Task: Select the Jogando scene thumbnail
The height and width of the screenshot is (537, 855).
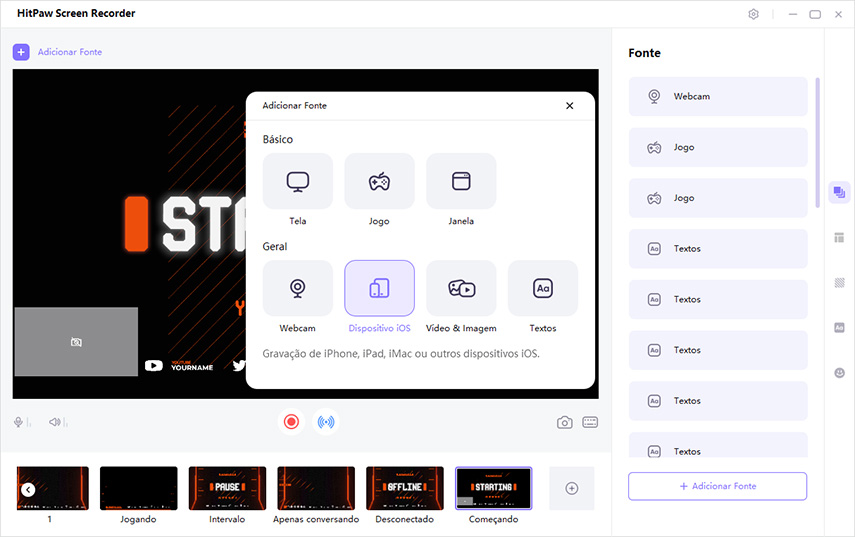Action: click(139, 488)
